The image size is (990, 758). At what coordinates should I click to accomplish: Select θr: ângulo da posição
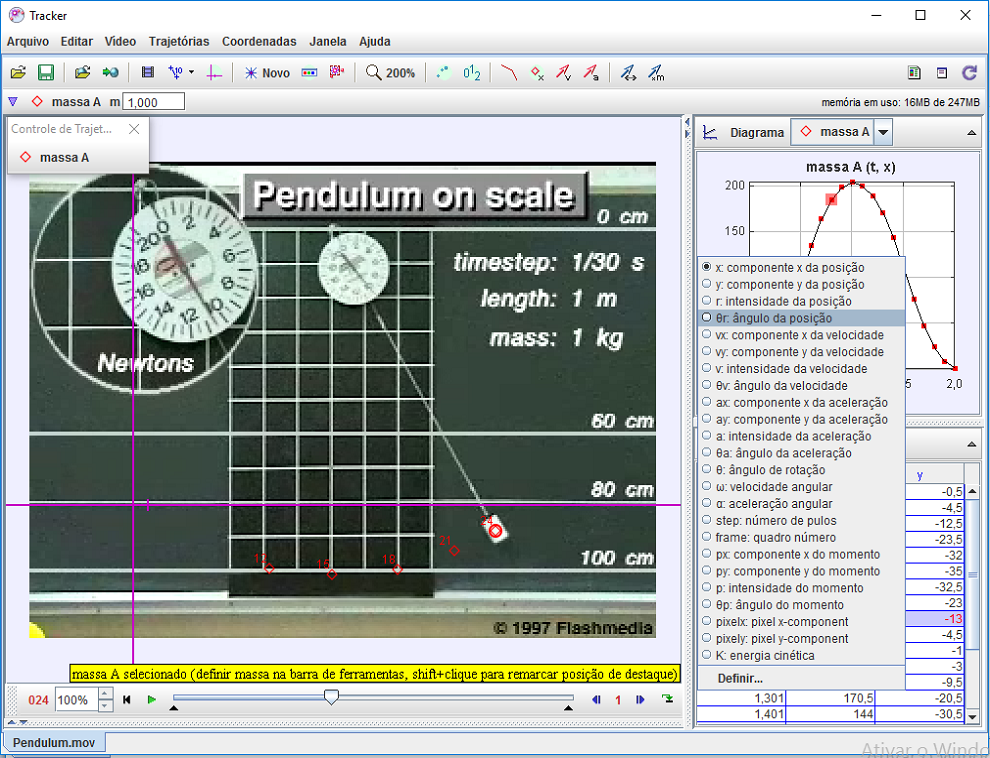click(x=802, y=318)
